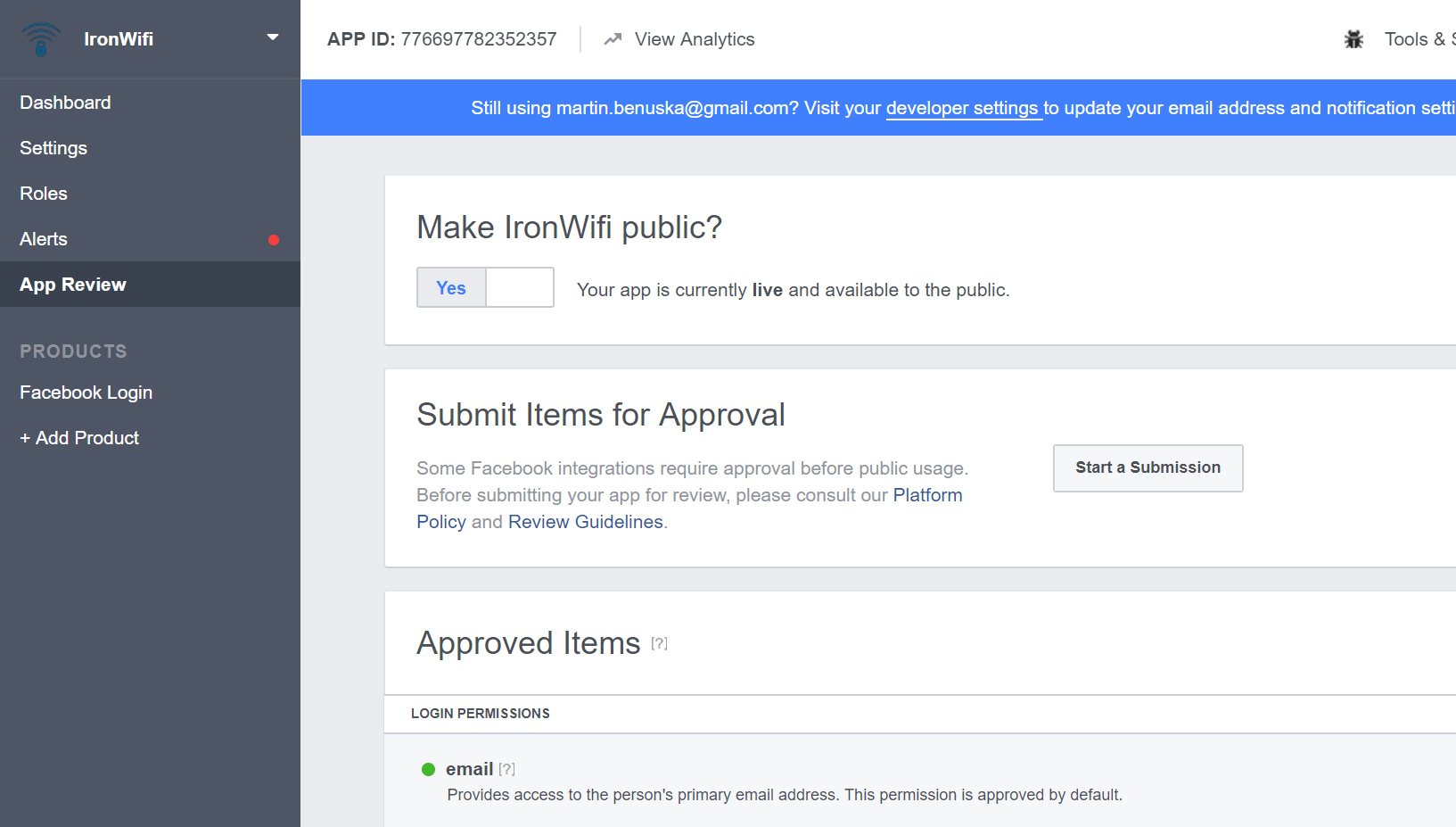This screenshot has width=1456, height=827.
Task: Open the app switcher dropdown arrow
Action: [x=273, y=37]
